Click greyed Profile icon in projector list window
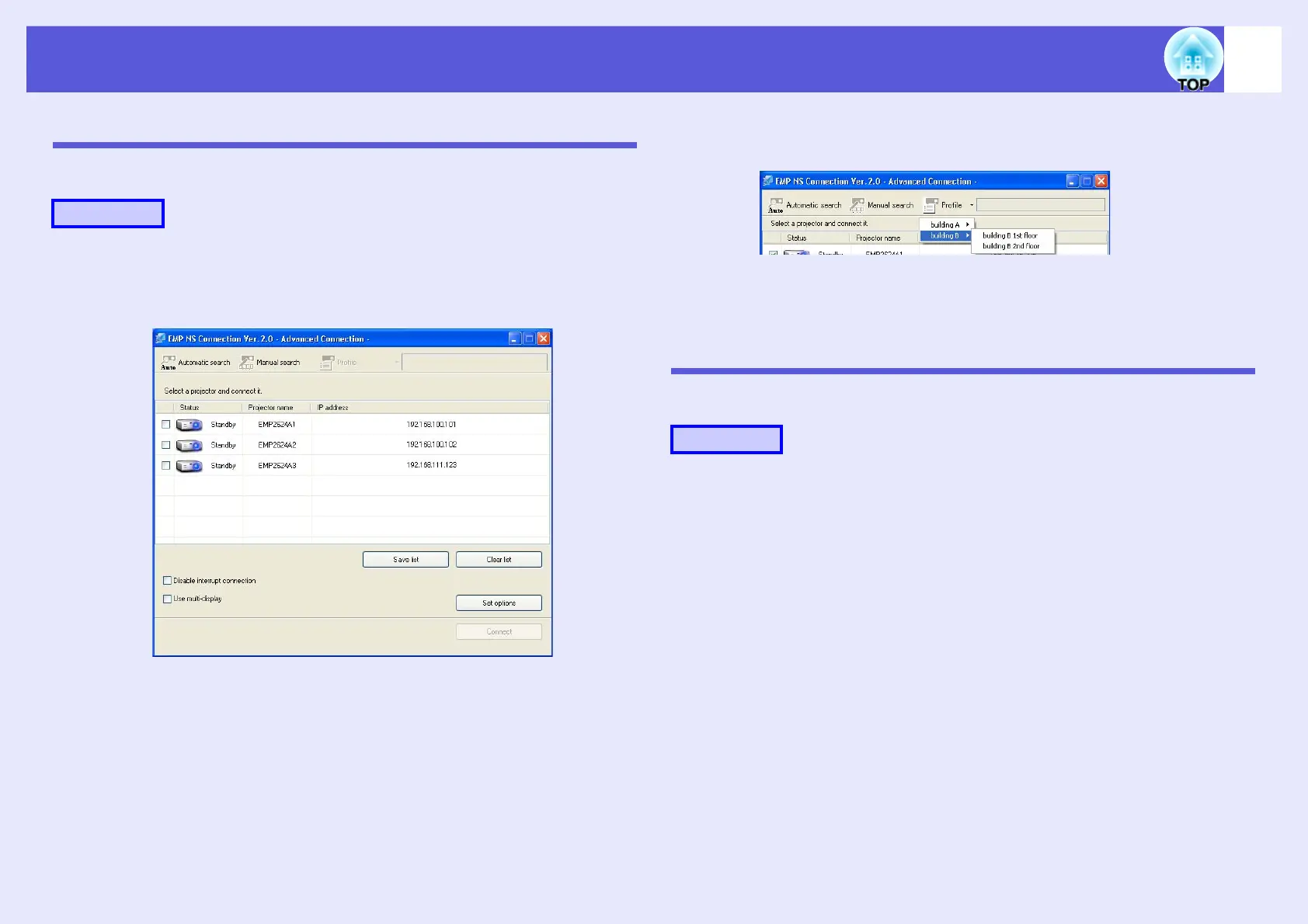Image resolution: width=1308 pixels, height=924 pixels. click(x=327, y=362)
